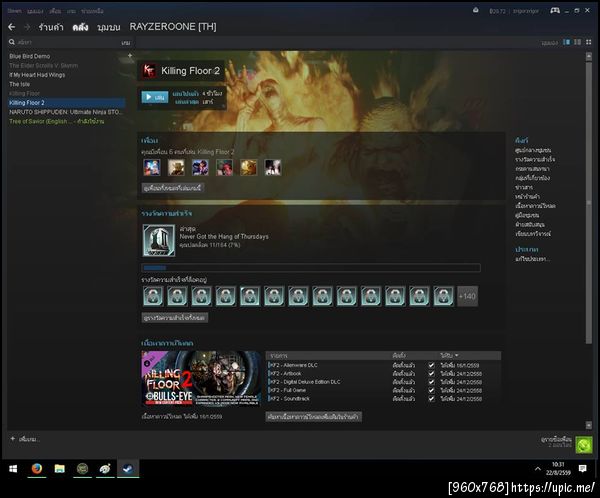This screenshot has width=600, height=498.
Task: Collapse game list with the plus icon
Action: click(x=130, y=56)
